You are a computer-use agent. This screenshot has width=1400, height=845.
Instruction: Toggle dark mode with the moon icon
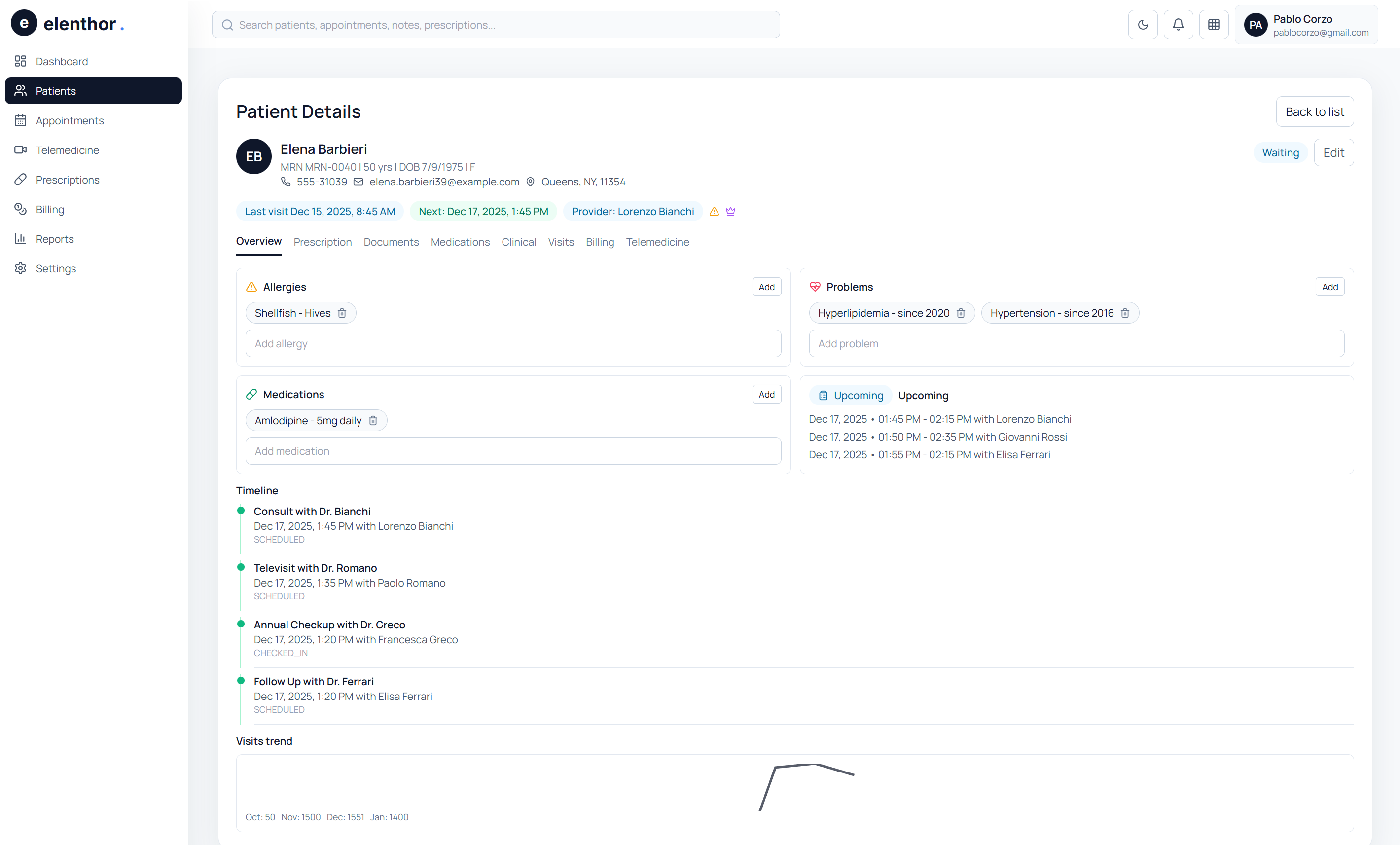click(1143, 25)
